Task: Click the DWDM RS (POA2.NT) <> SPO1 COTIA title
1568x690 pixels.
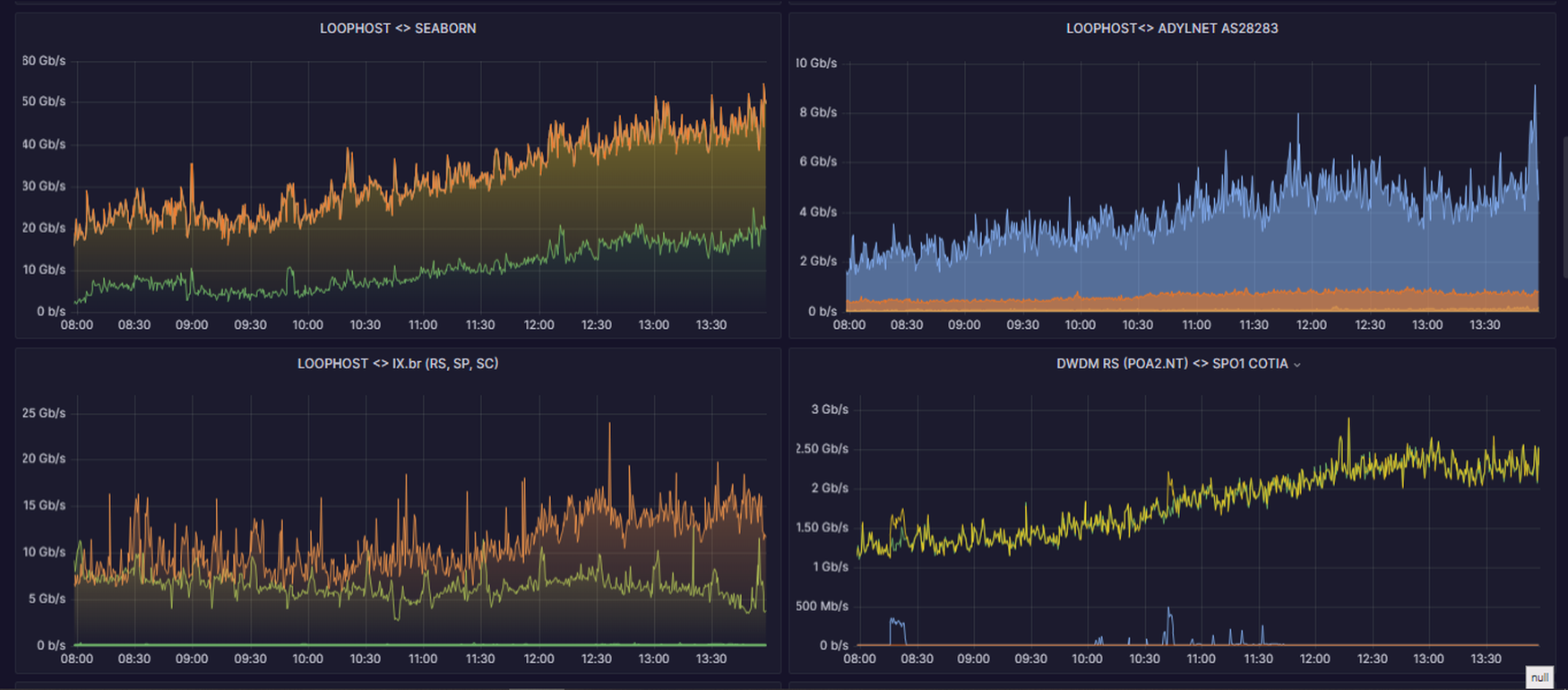Action: (x=1171, y=364)
